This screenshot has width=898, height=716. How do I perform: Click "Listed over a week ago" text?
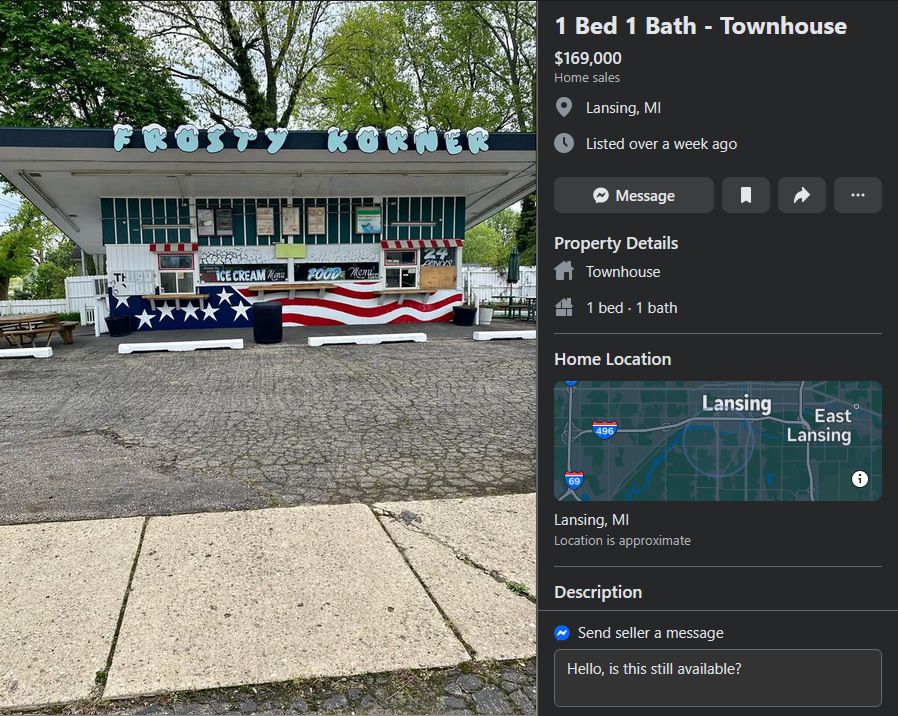point(661,144)
